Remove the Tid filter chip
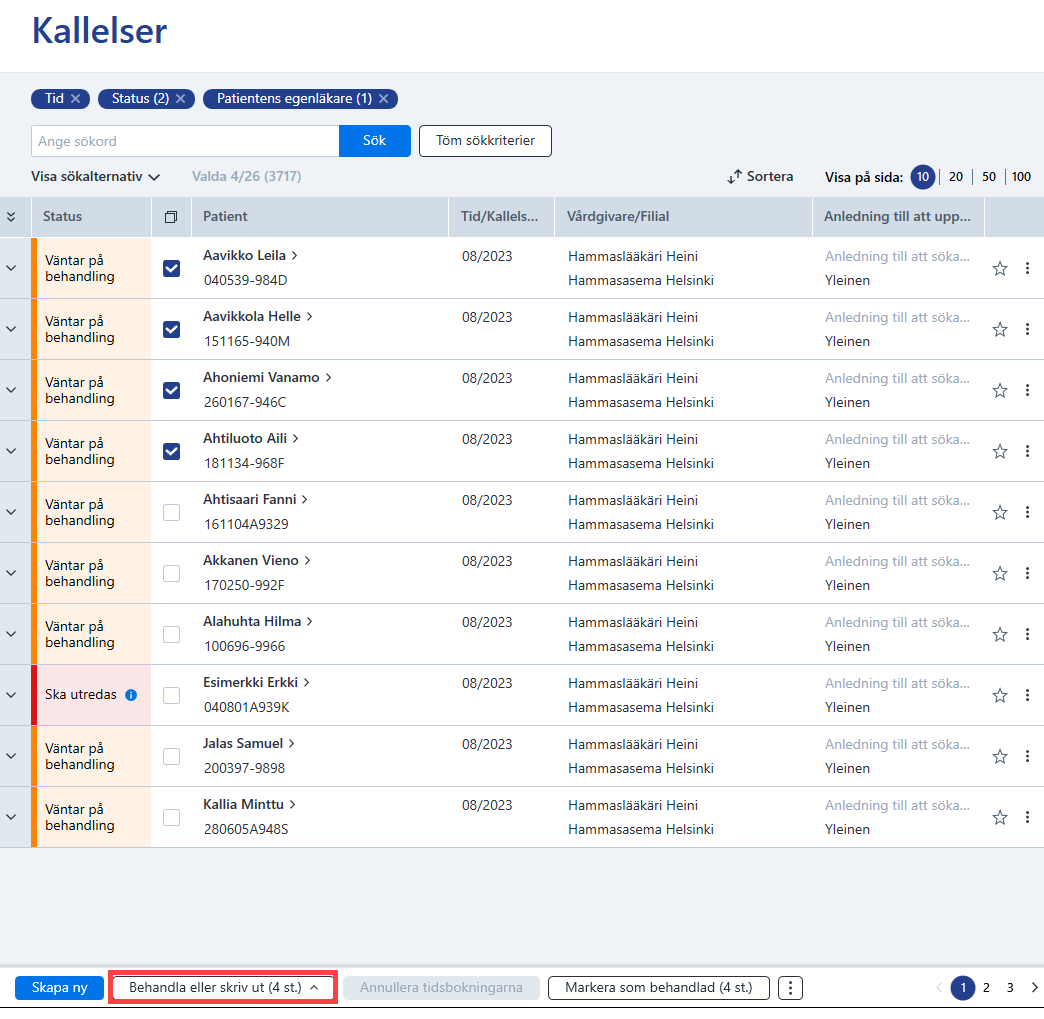The image size is (1044, 1019). tap(76, 99)
